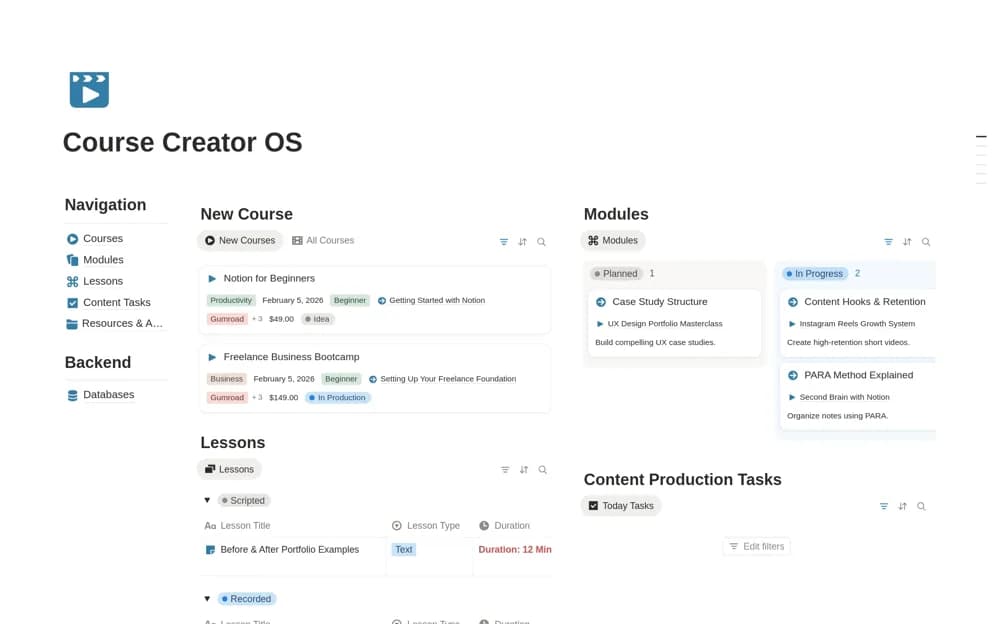Open Databases under Backend
The width and height of the screenshot is (1000, 624).
point(108,395)
